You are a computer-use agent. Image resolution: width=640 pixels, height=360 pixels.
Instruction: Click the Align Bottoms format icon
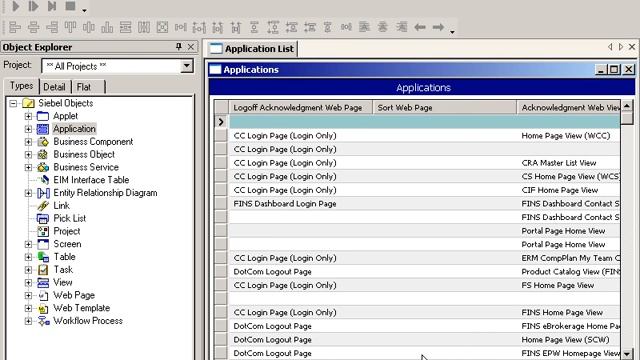107,27
